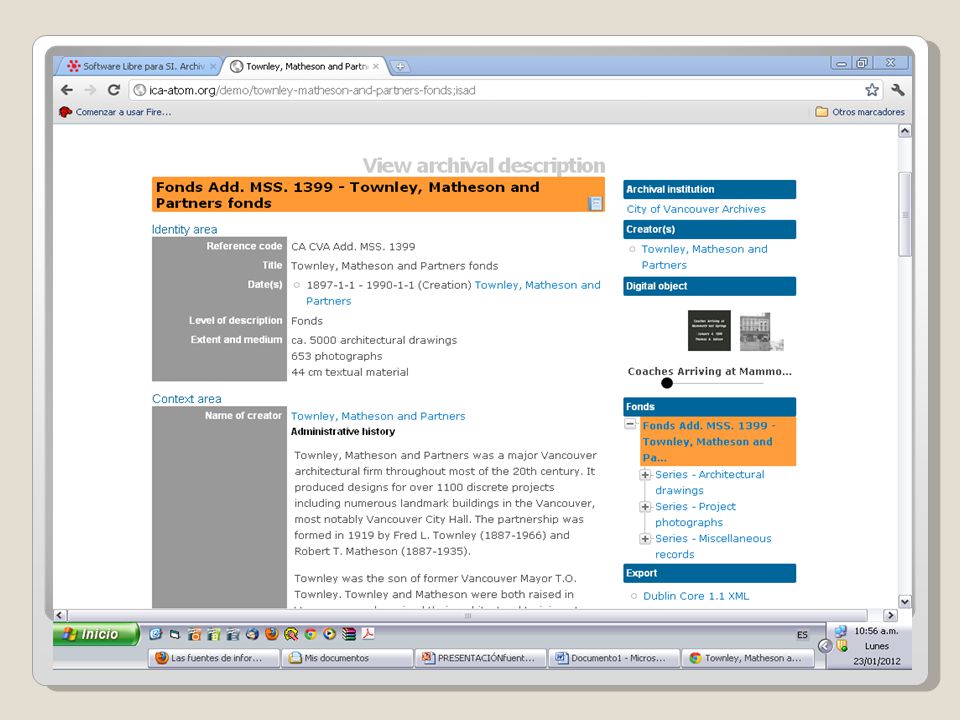Open the Comenzar a usar Firefox bookmark
This screenshot has height=720, width=960.
tap(115, 112)
